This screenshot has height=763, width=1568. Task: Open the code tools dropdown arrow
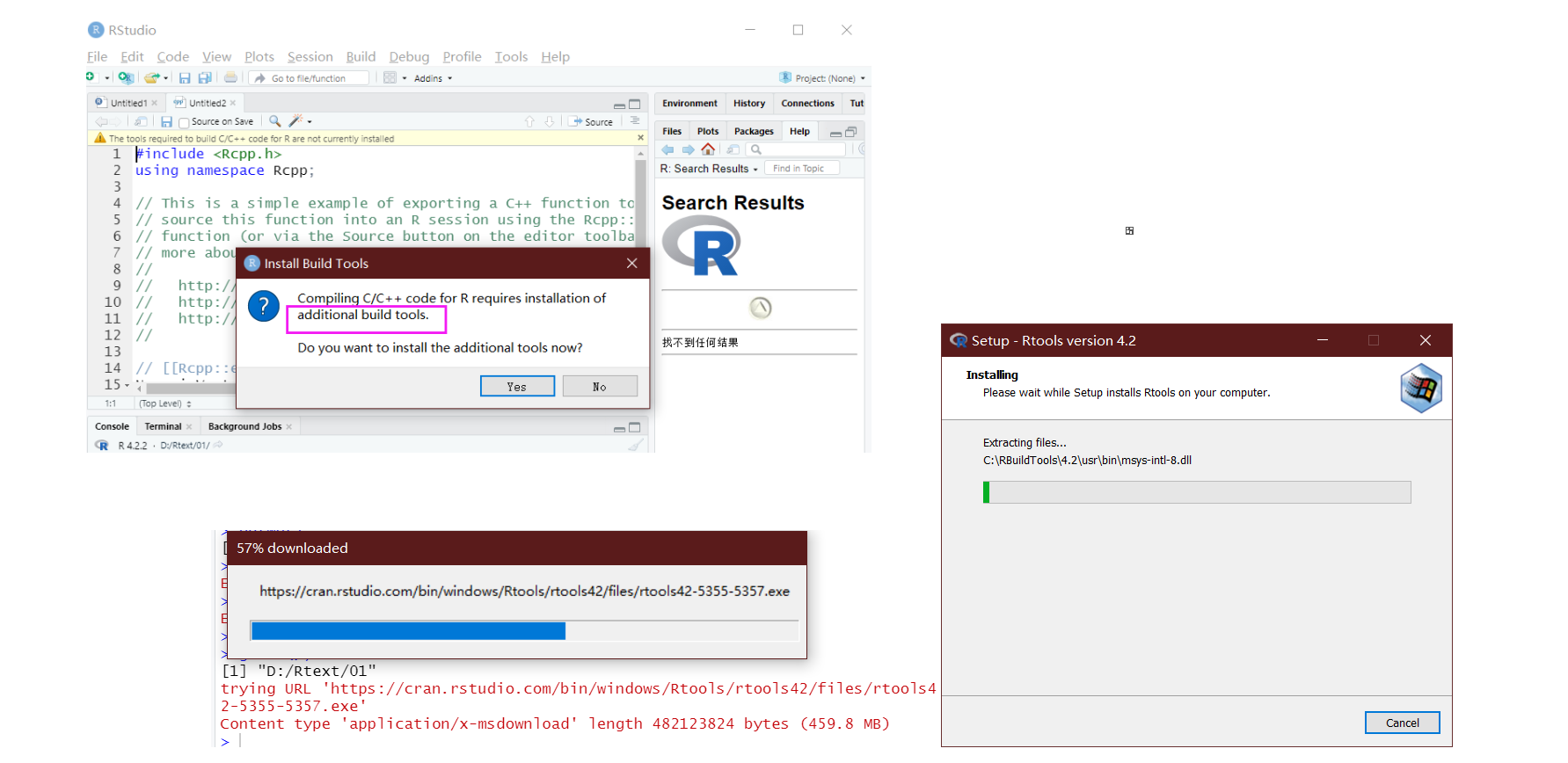(x=310, y=121)
